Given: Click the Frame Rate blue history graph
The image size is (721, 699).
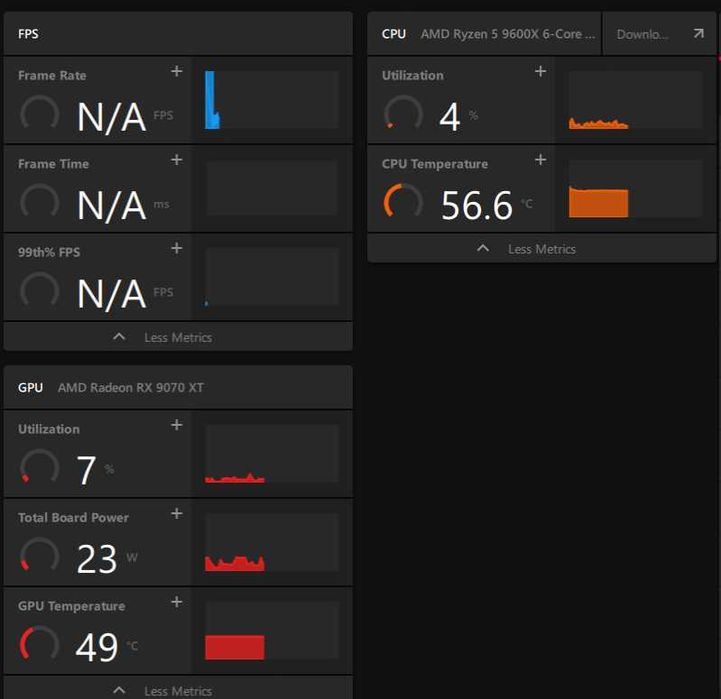Looking at the screenshot, I should [x=272, y=100].
